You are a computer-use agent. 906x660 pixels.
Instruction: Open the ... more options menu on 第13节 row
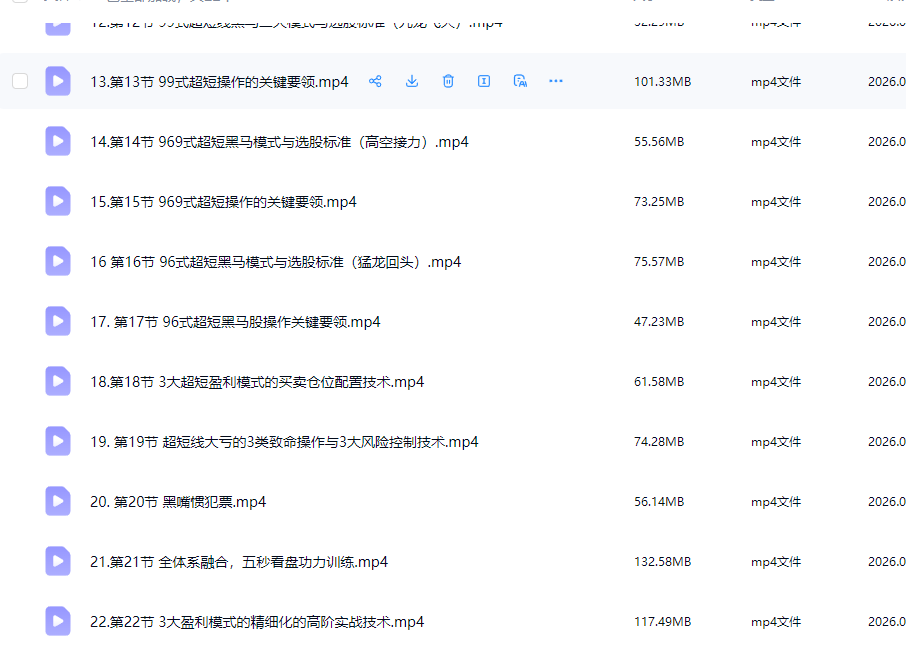point(556,81)
